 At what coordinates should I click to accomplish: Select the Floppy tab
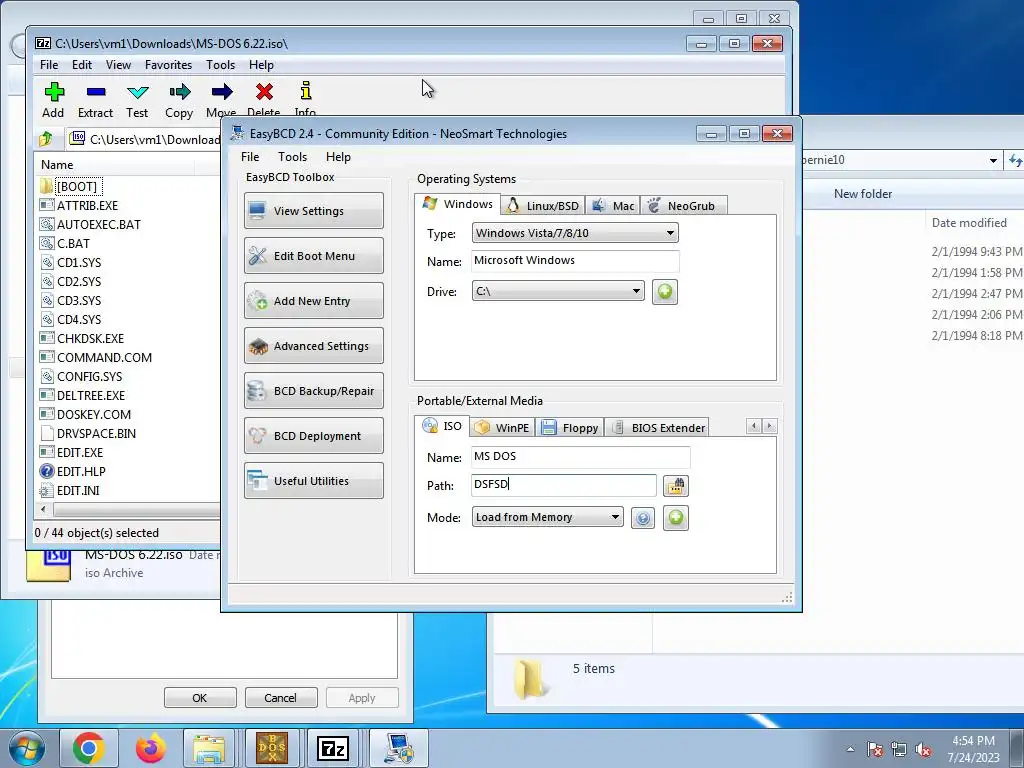(x=570, y=428)
